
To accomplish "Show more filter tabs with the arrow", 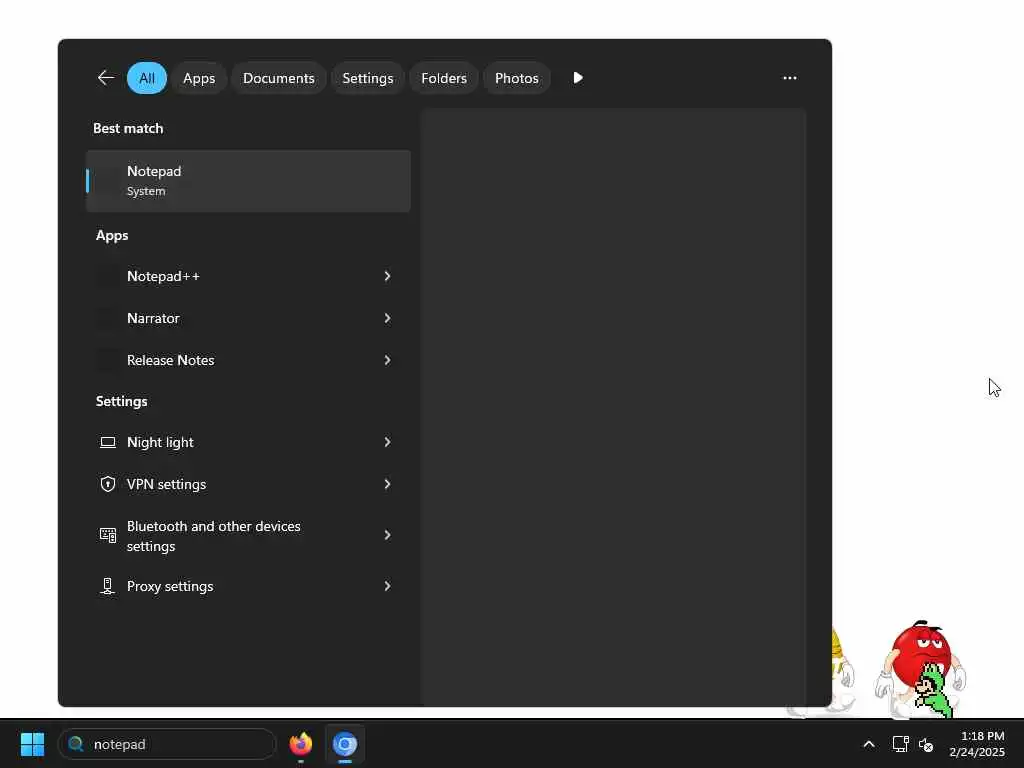I will 578,78.
